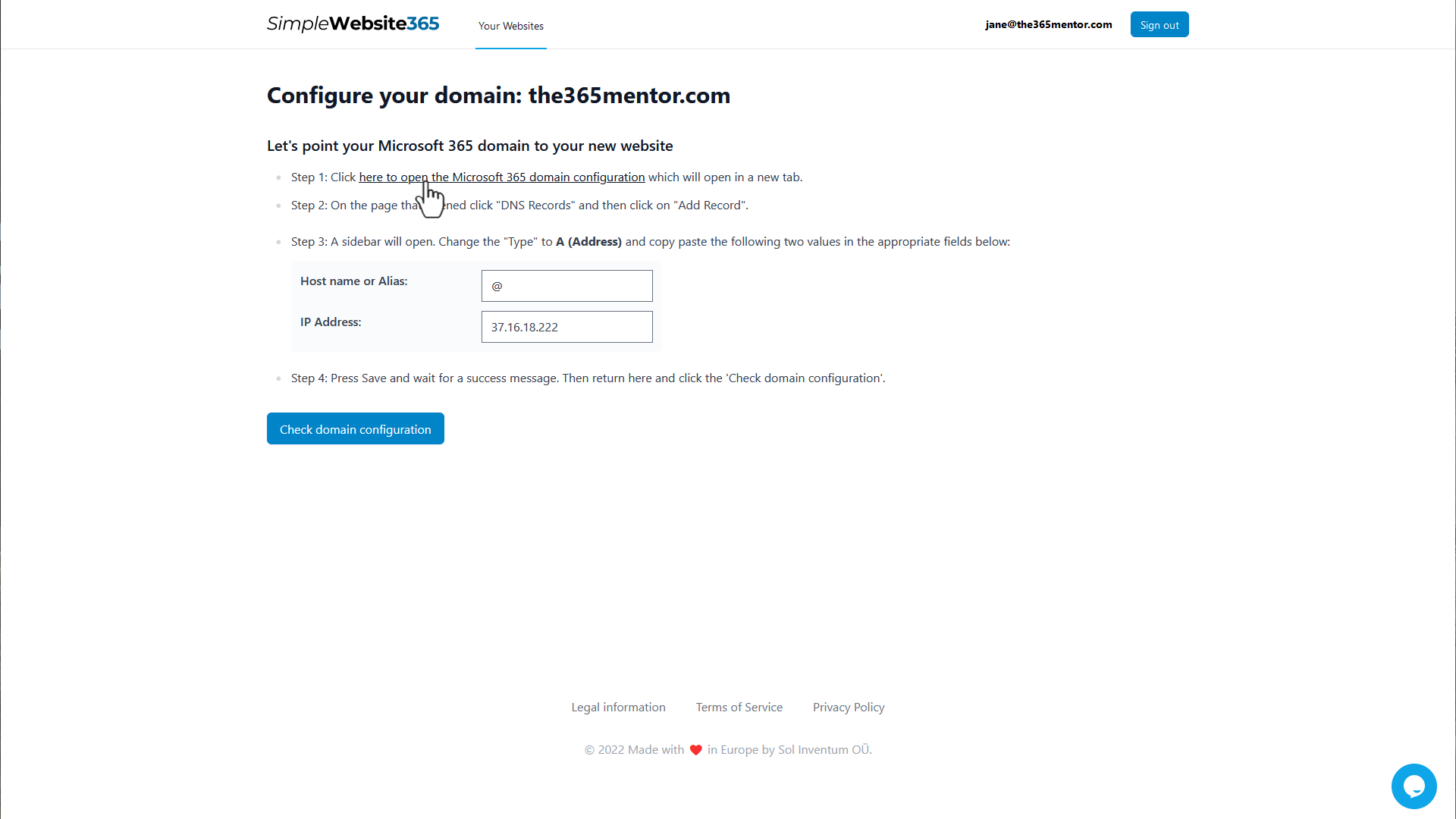Viewport: 1456px width, 819px height.
Task: Click 'Check domain configuration' button
Action: tap(355, 429)
